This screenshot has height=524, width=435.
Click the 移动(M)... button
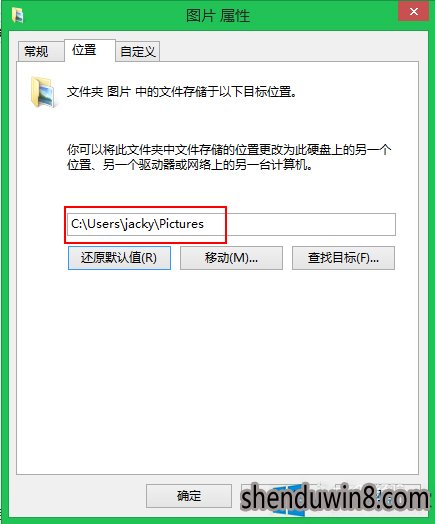tap(231, 258)
